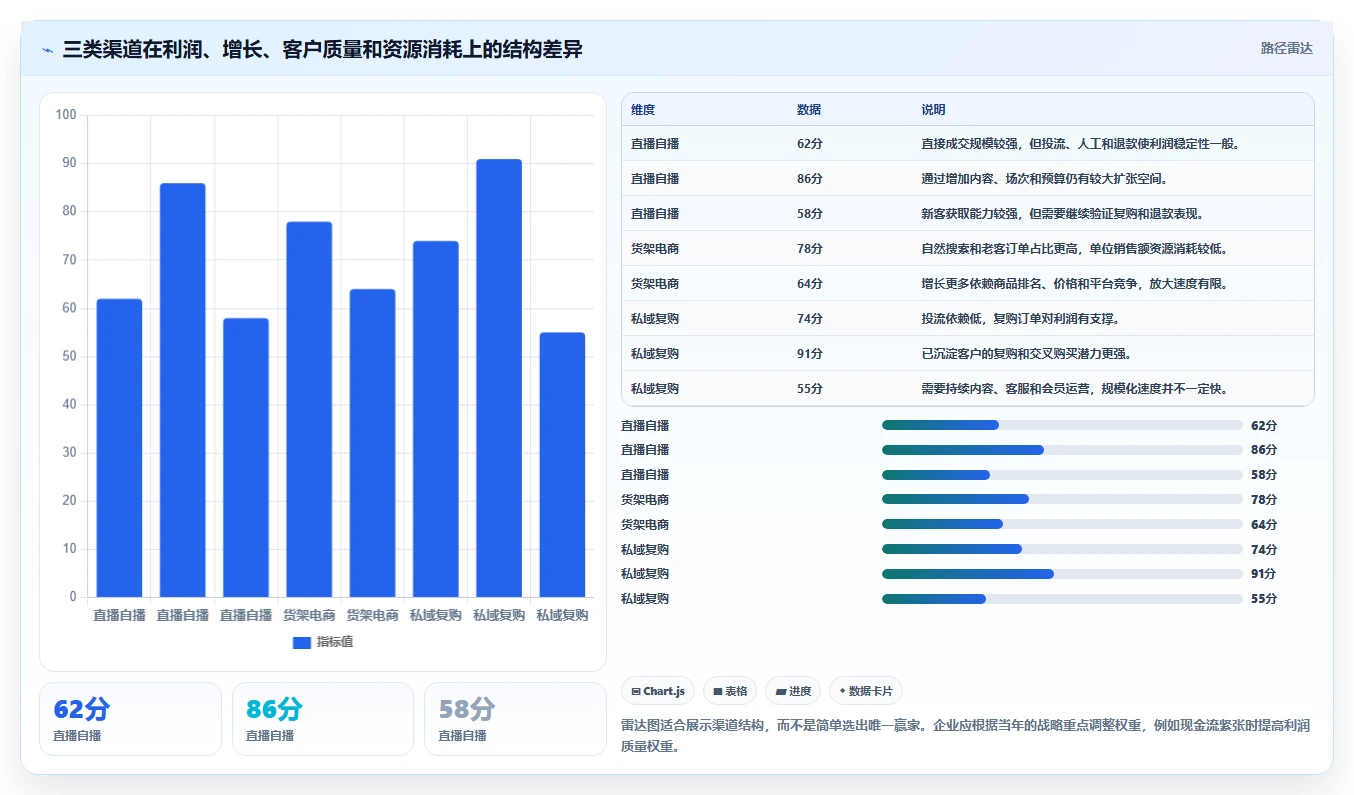
Task: Click the 100 label on the y-axis
Action: pos(66,115)
